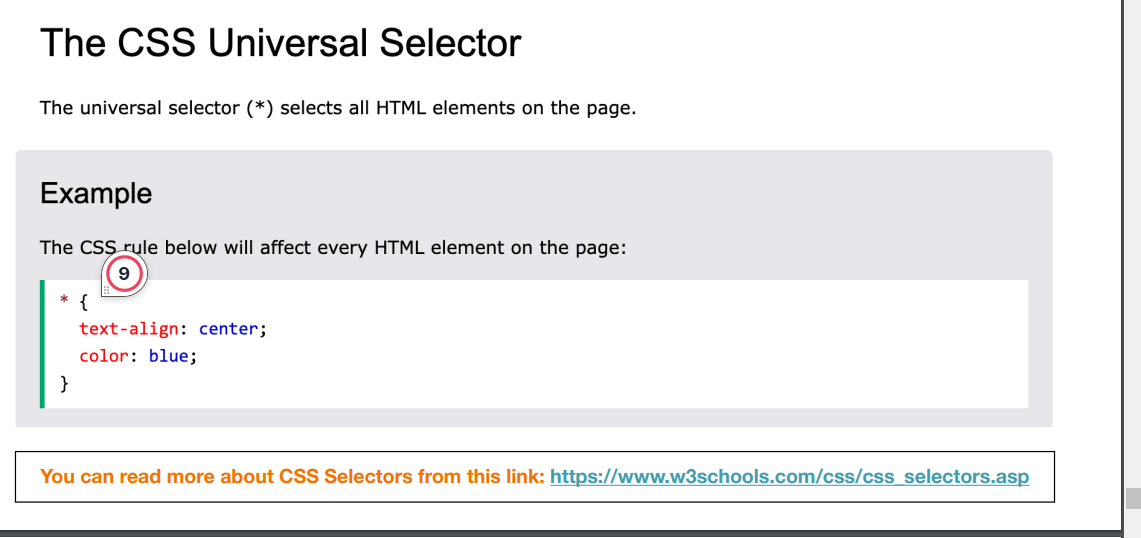Select the text-align property in the code

(129, 329)
